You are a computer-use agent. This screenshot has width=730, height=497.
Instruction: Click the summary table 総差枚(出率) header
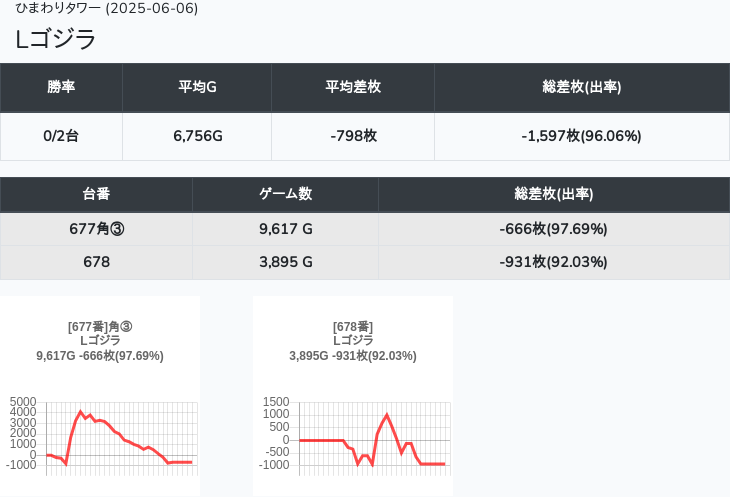coord(582,87)
